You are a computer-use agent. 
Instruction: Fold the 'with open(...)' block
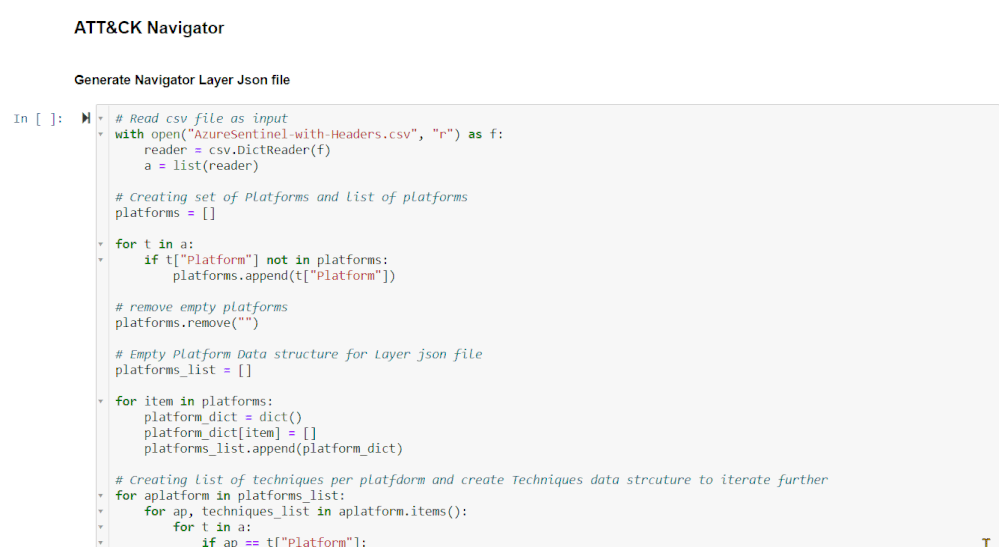(x=101, y=134)
